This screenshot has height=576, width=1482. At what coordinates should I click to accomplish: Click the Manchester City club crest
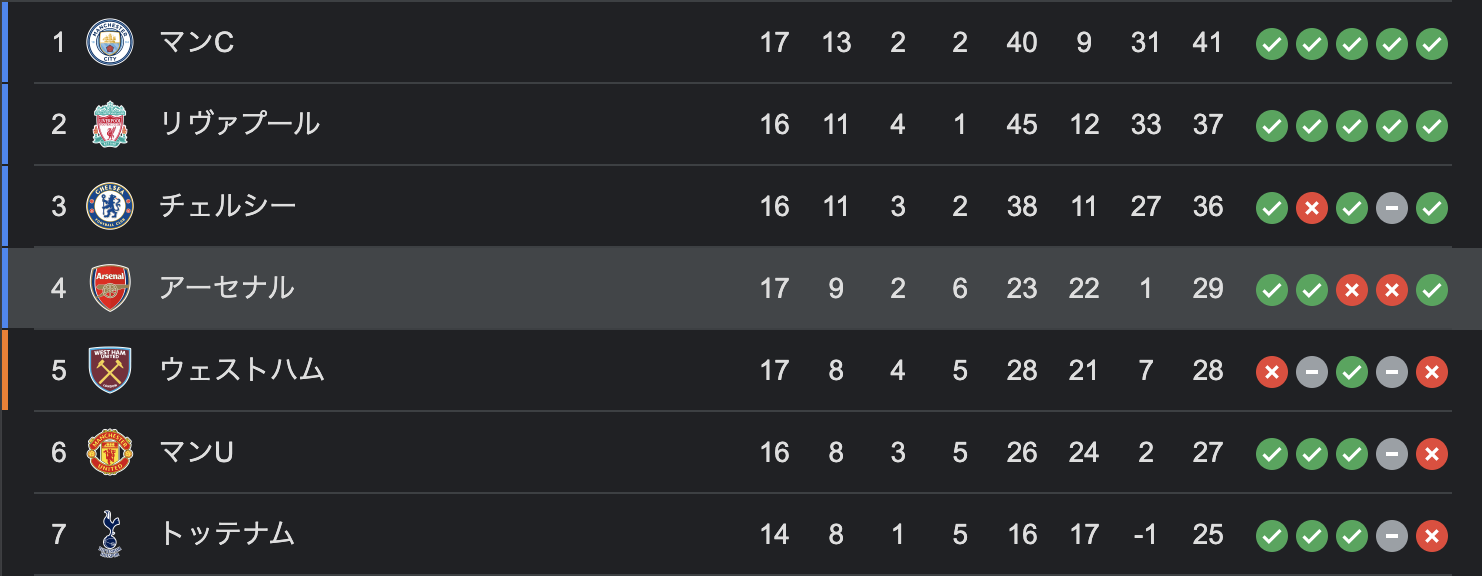tap(110, 42)
